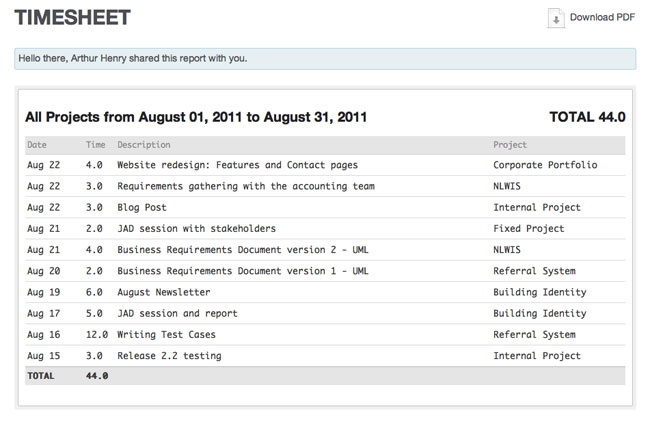Click the TOTAL label in the footer row
Screen dimensions: 650x422
[x=41, y=376]
